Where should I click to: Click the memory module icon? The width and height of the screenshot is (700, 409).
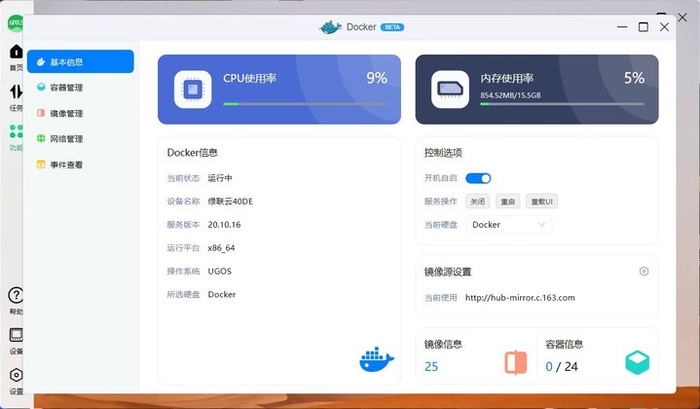[450, 89]
